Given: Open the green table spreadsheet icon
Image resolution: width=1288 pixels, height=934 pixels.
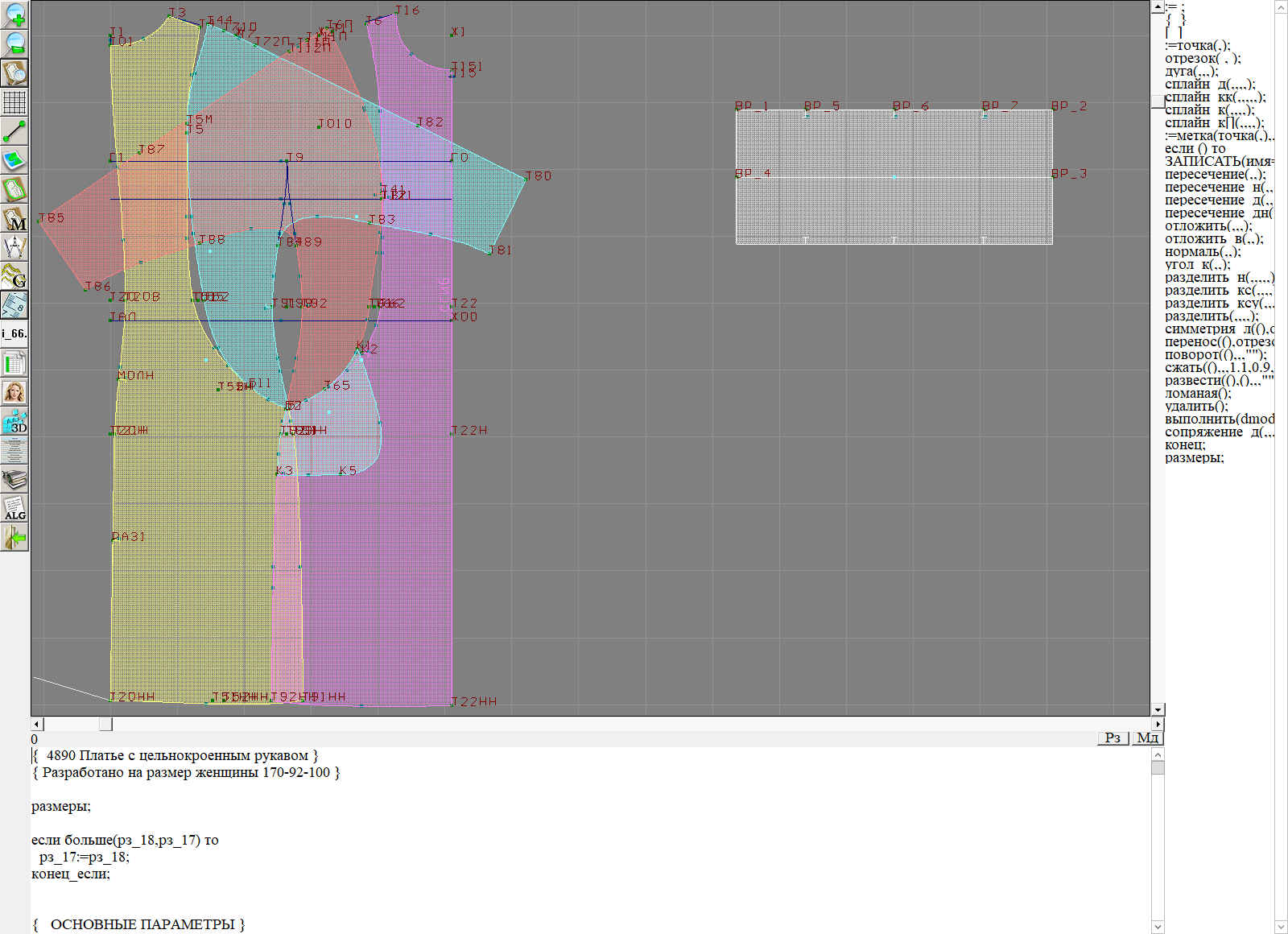Looking at the screenshot, I should 14,364.
